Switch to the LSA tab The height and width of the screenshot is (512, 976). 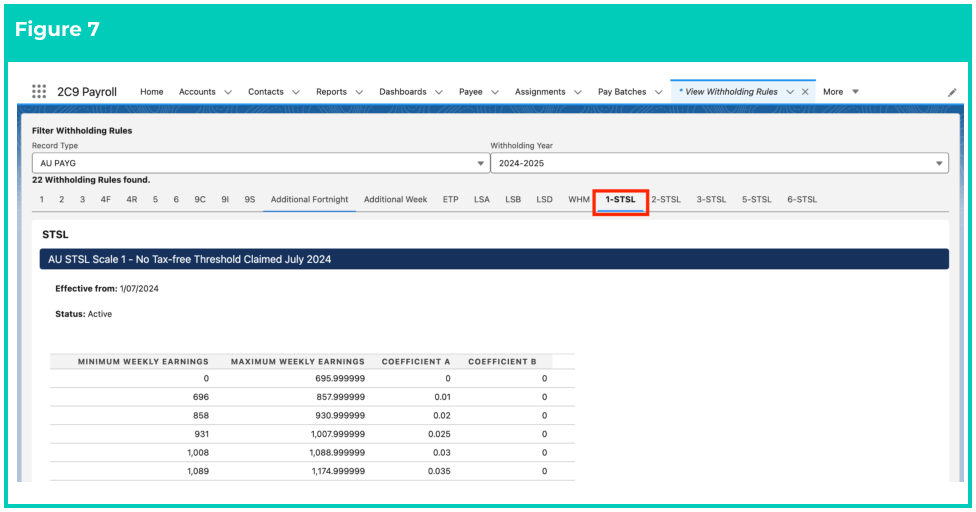pos(482,200)
